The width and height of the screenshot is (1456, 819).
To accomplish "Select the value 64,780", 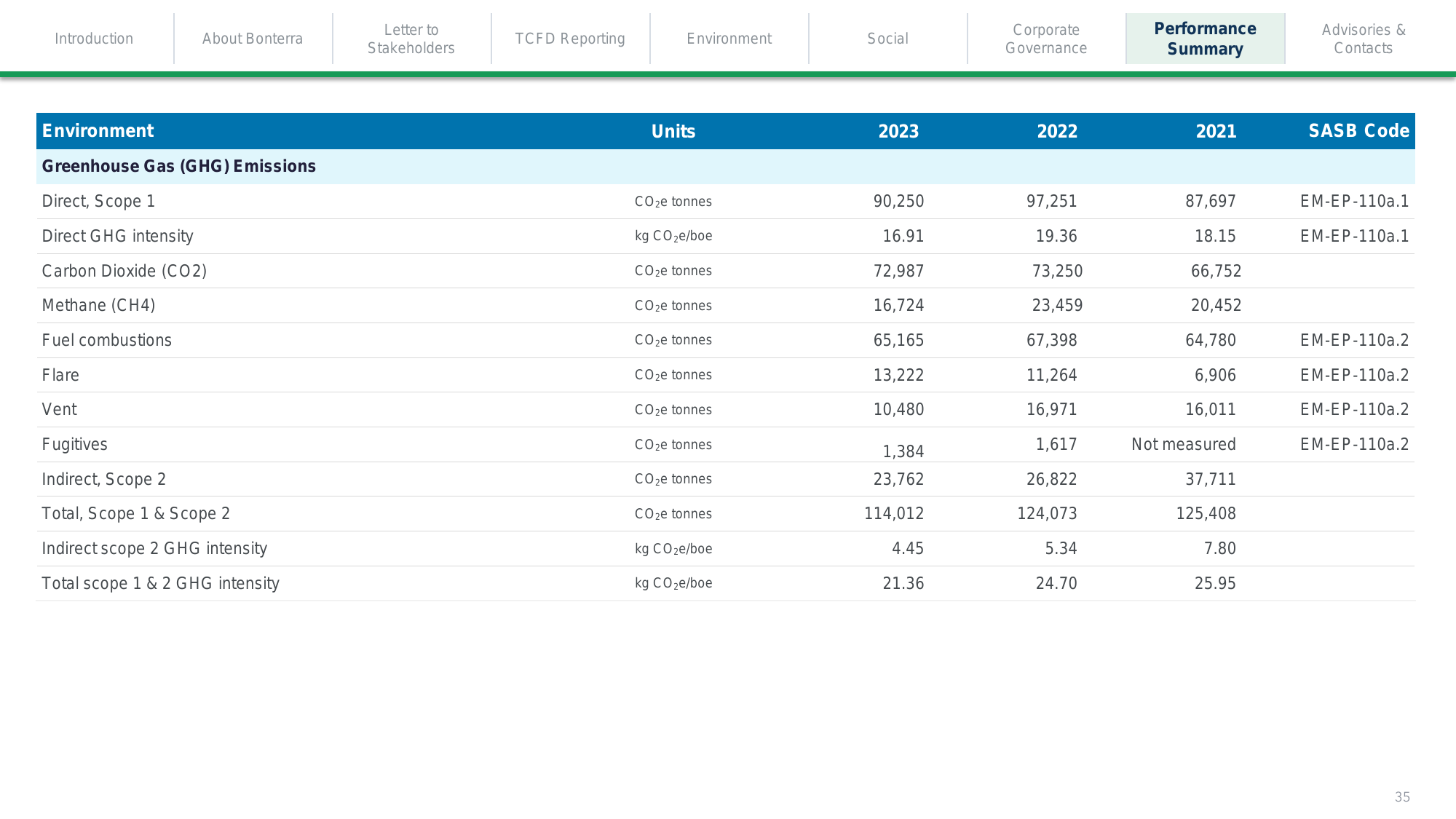I will (x=1211, y=340).
